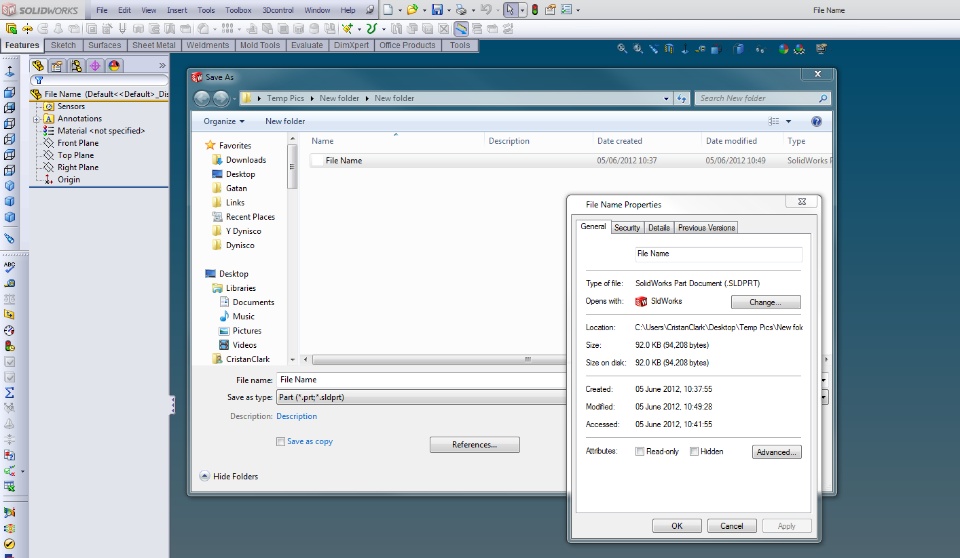Expand the Annotations tree node

point(36,119)
